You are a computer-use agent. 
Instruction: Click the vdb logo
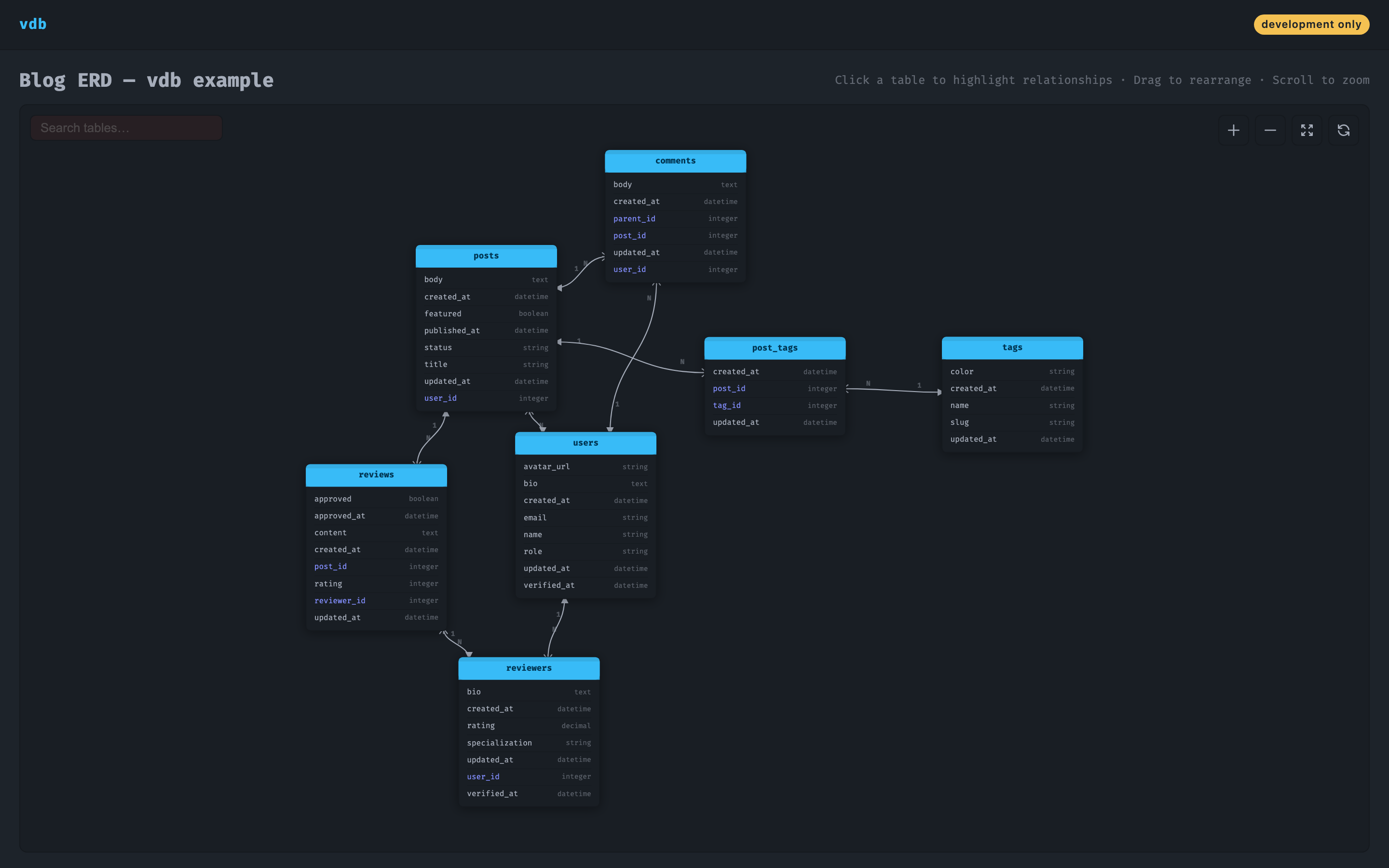click(x=33, y=24)
